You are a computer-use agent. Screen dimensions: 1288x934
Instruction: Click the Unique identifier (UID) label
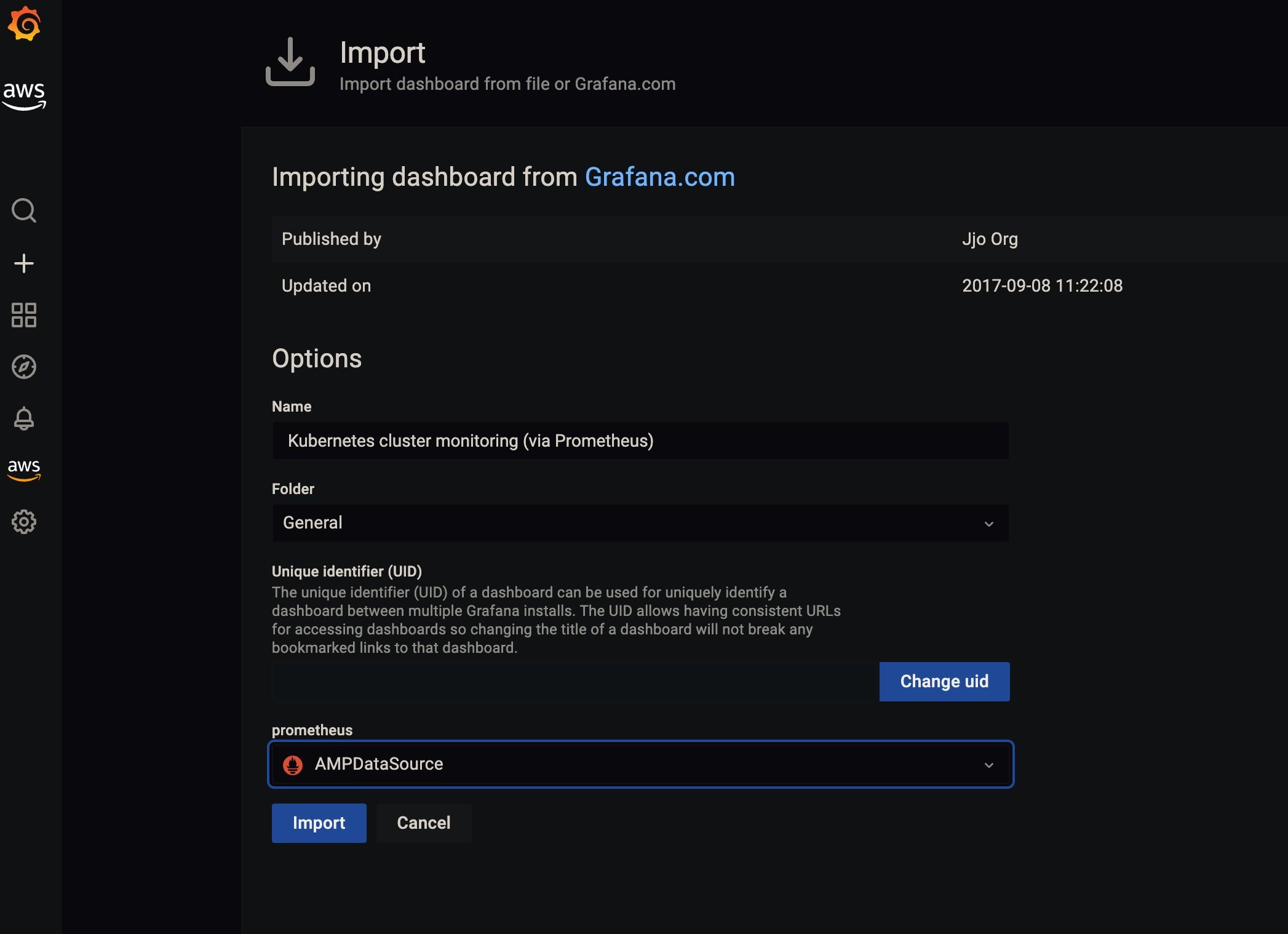pyautogui.click(x=347, y=572)
